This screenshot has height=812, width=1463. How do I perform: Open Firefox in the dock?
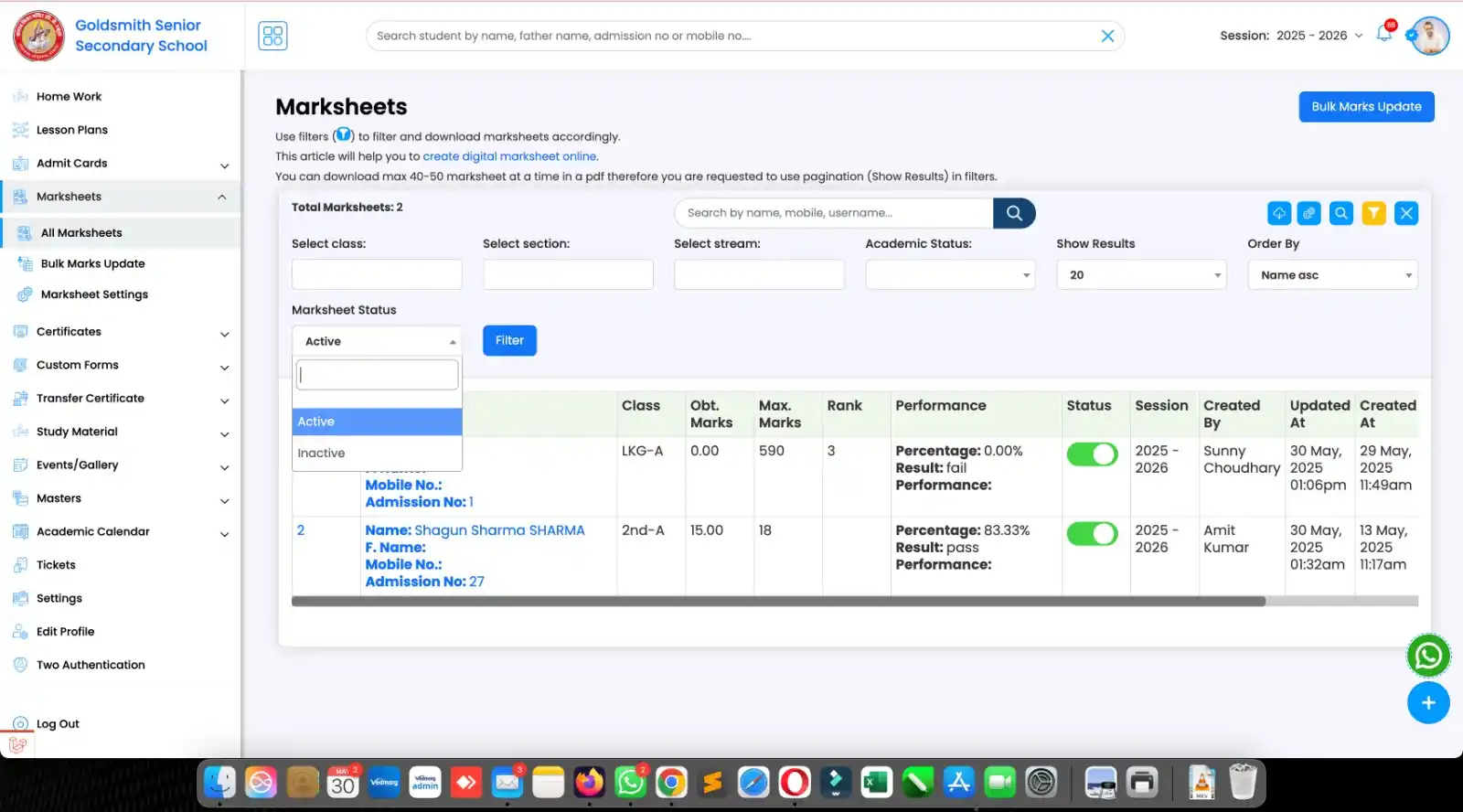coord(589,783)
